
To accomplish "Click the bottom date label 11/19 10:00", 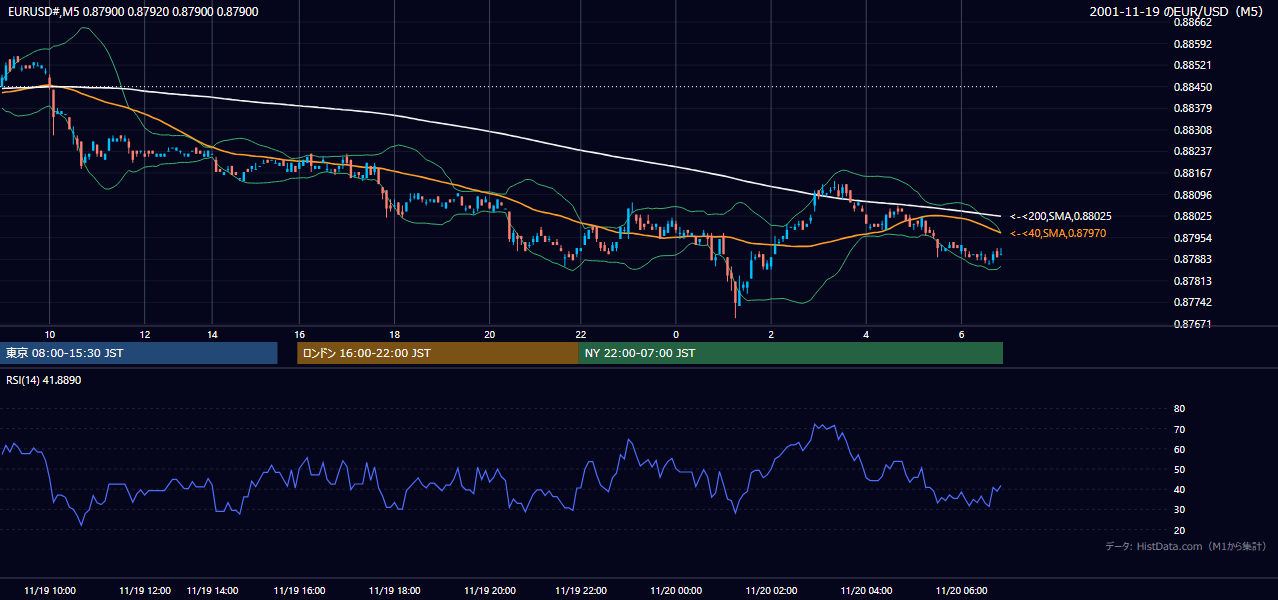I will click(x=50, y=590).
